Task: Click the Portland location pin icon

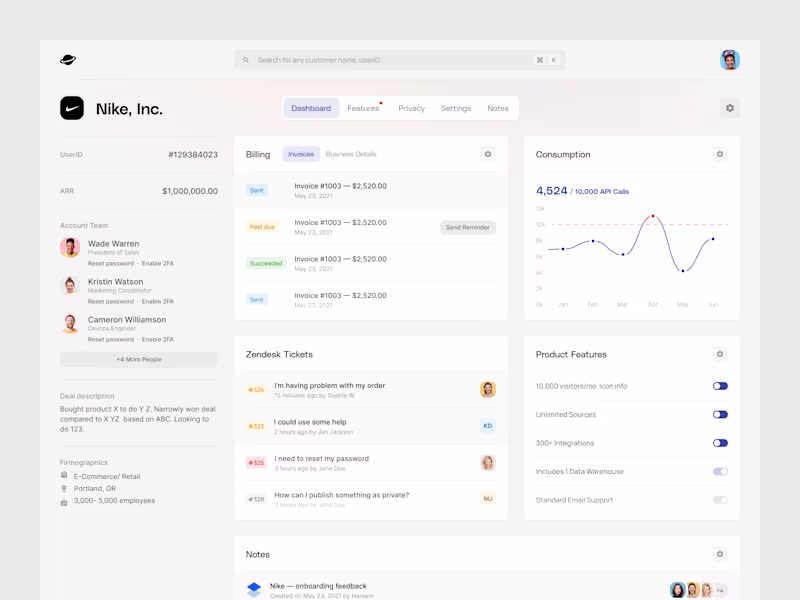Action: (64, 488)
